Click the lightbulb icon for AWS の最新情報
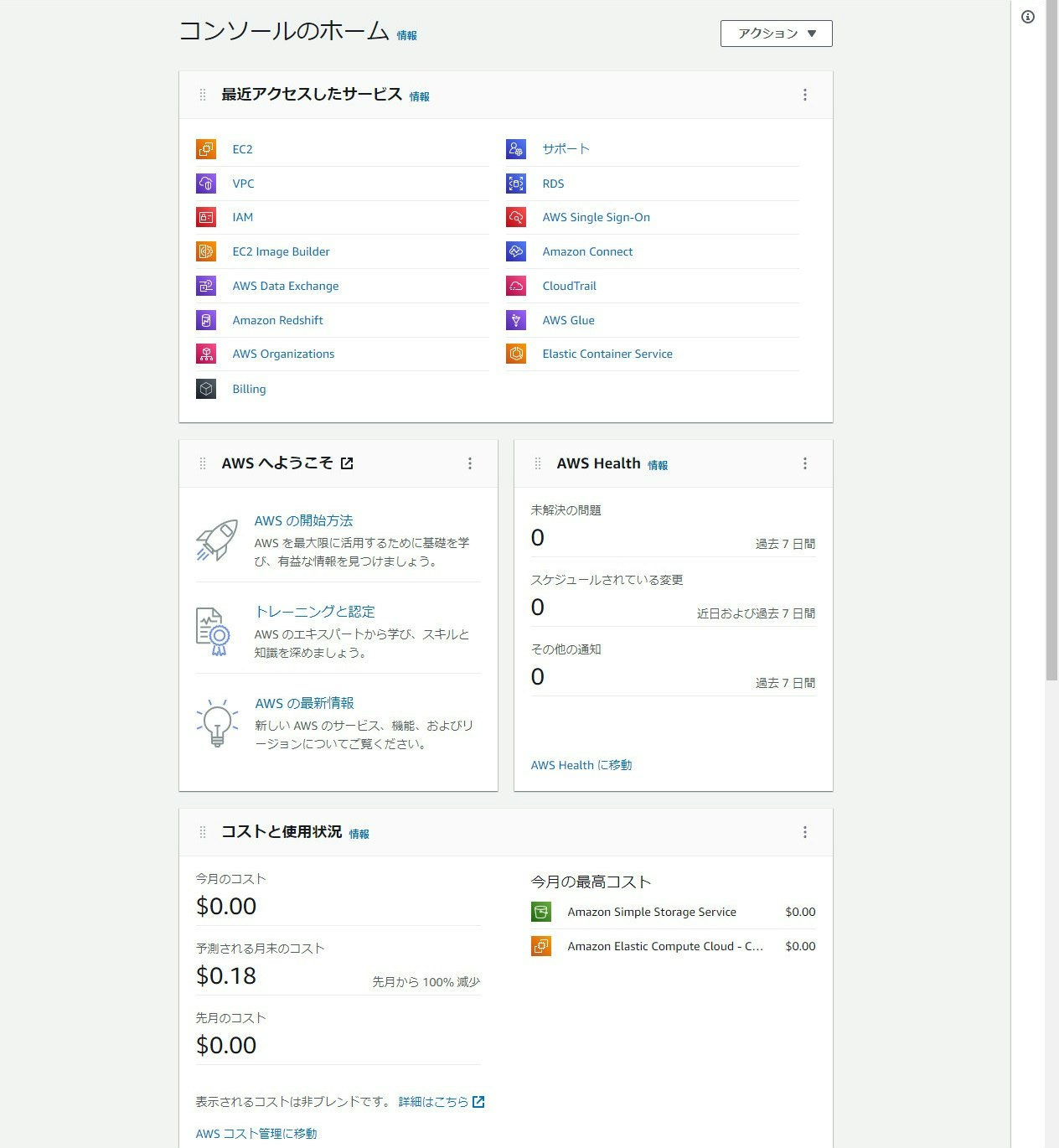This screenshot has width=1059, height=1148. click(x=217, y=723)
